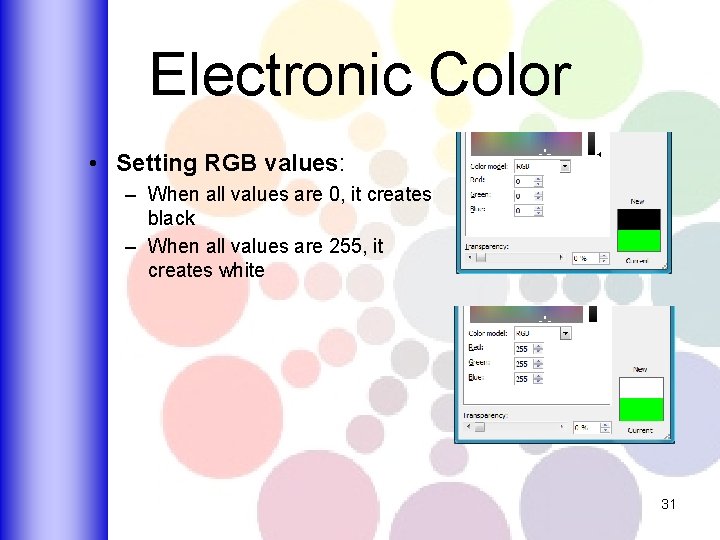Click the left arrow of the Transparency slider in the black-color dialog

coord(470,258)
